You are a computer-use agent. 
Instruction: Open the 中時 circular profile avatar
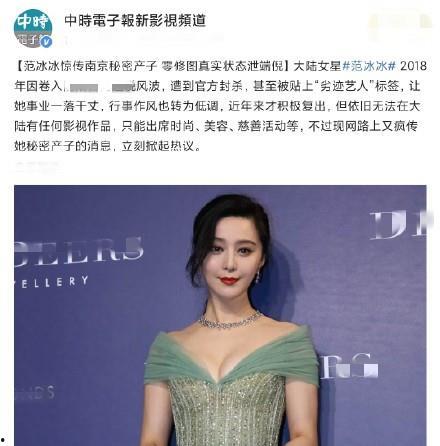point(33,28)
